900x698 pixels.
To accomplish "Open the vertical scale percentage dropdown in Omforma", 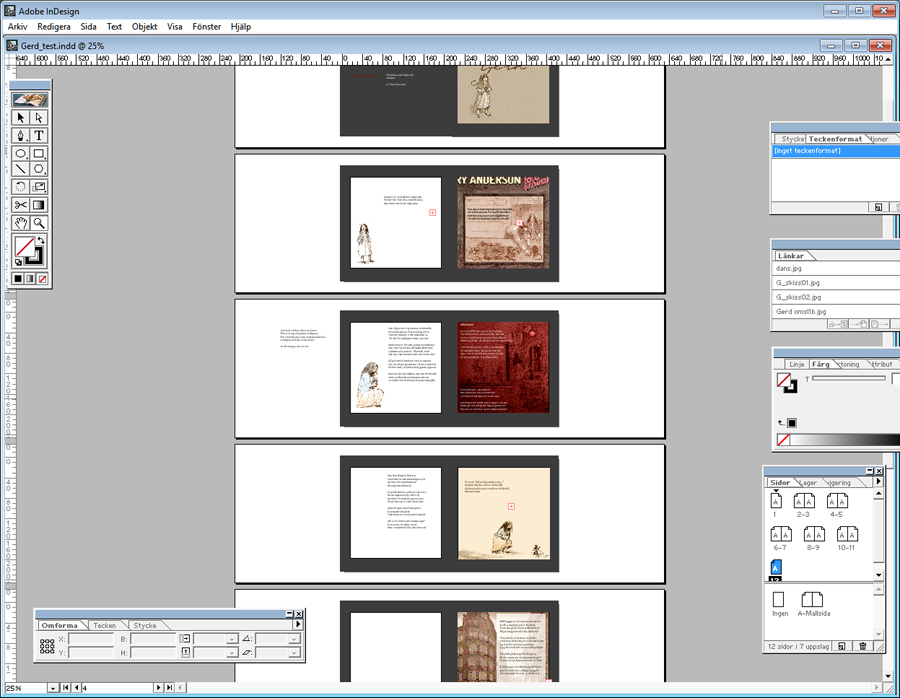I will click(x=232, y=653).
